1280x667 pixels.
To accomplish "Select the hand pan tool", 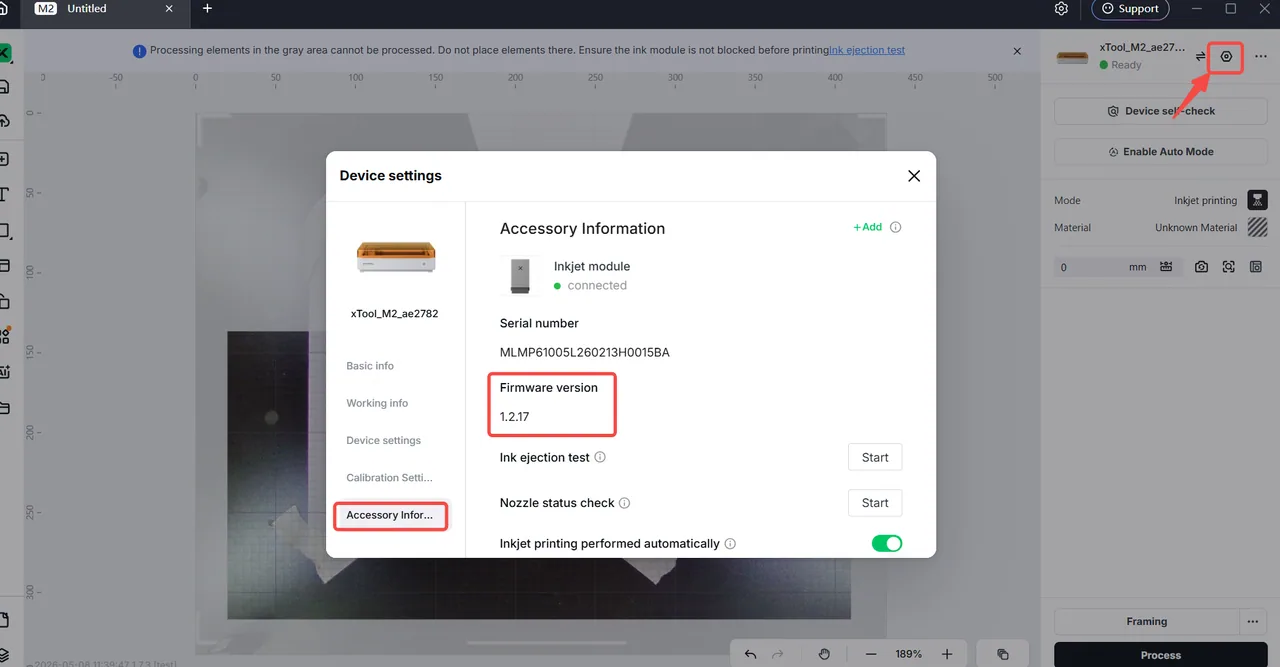I will point(824,654).
